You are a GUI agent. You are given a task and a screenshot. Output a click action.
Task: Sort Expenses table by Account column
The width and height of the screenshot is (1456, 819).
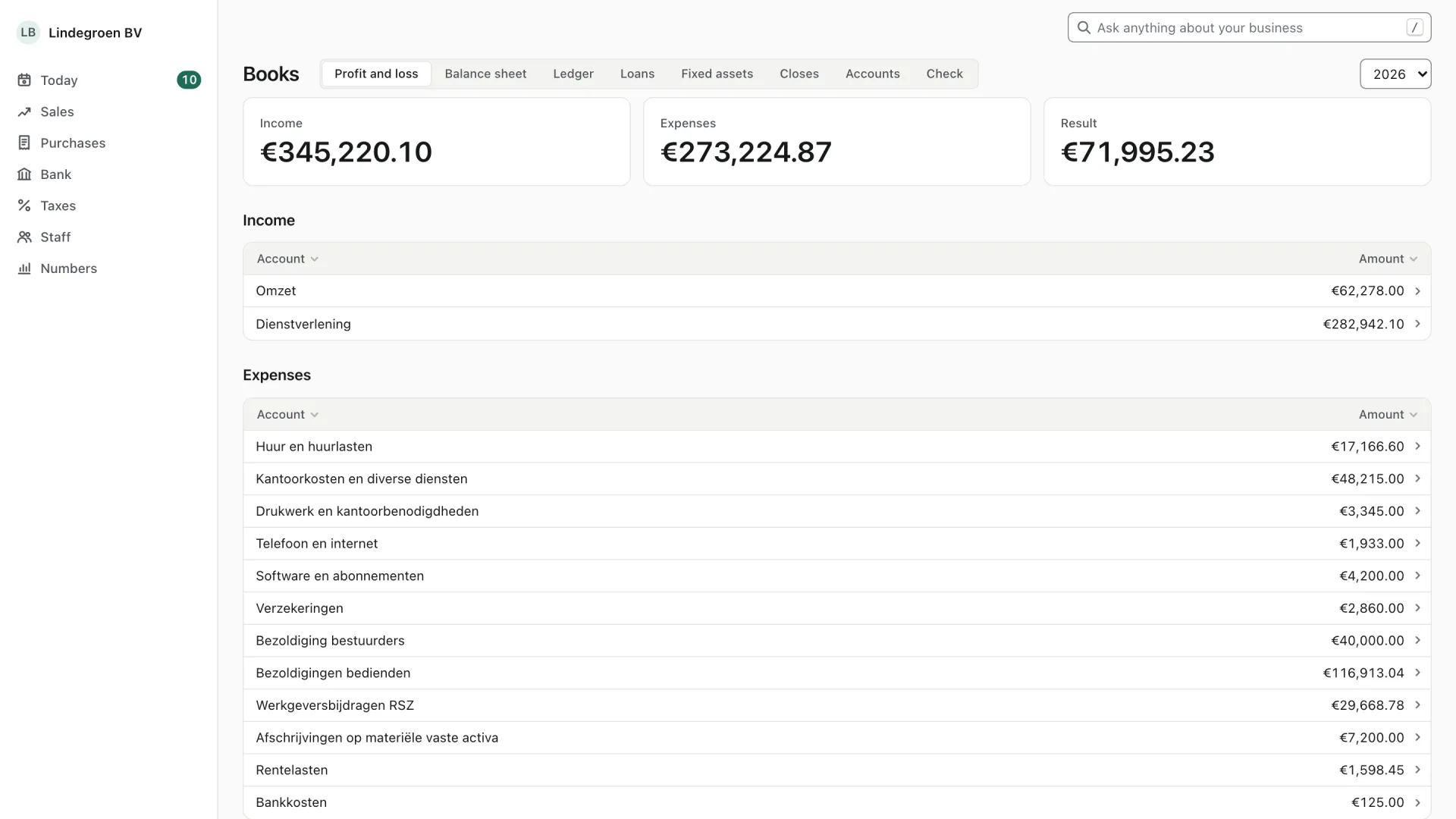point(287,415)
